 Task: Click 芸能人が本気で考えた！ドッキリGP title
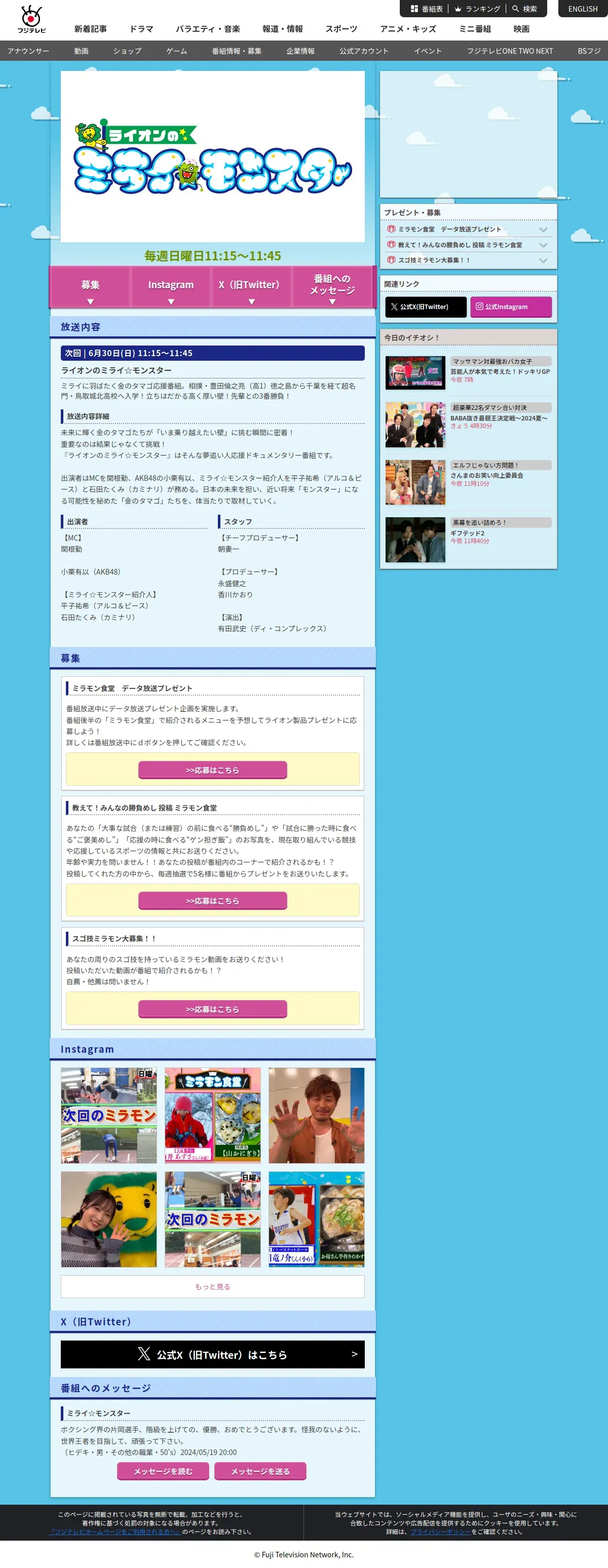[500, 371]
